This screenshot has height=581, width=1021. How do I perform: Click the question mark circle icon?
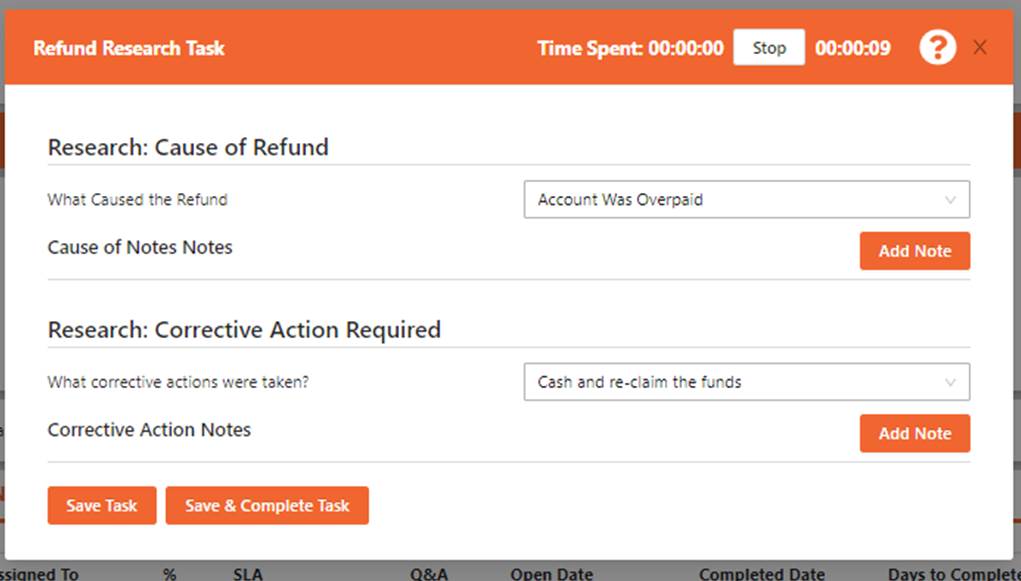tap(937, 46)
